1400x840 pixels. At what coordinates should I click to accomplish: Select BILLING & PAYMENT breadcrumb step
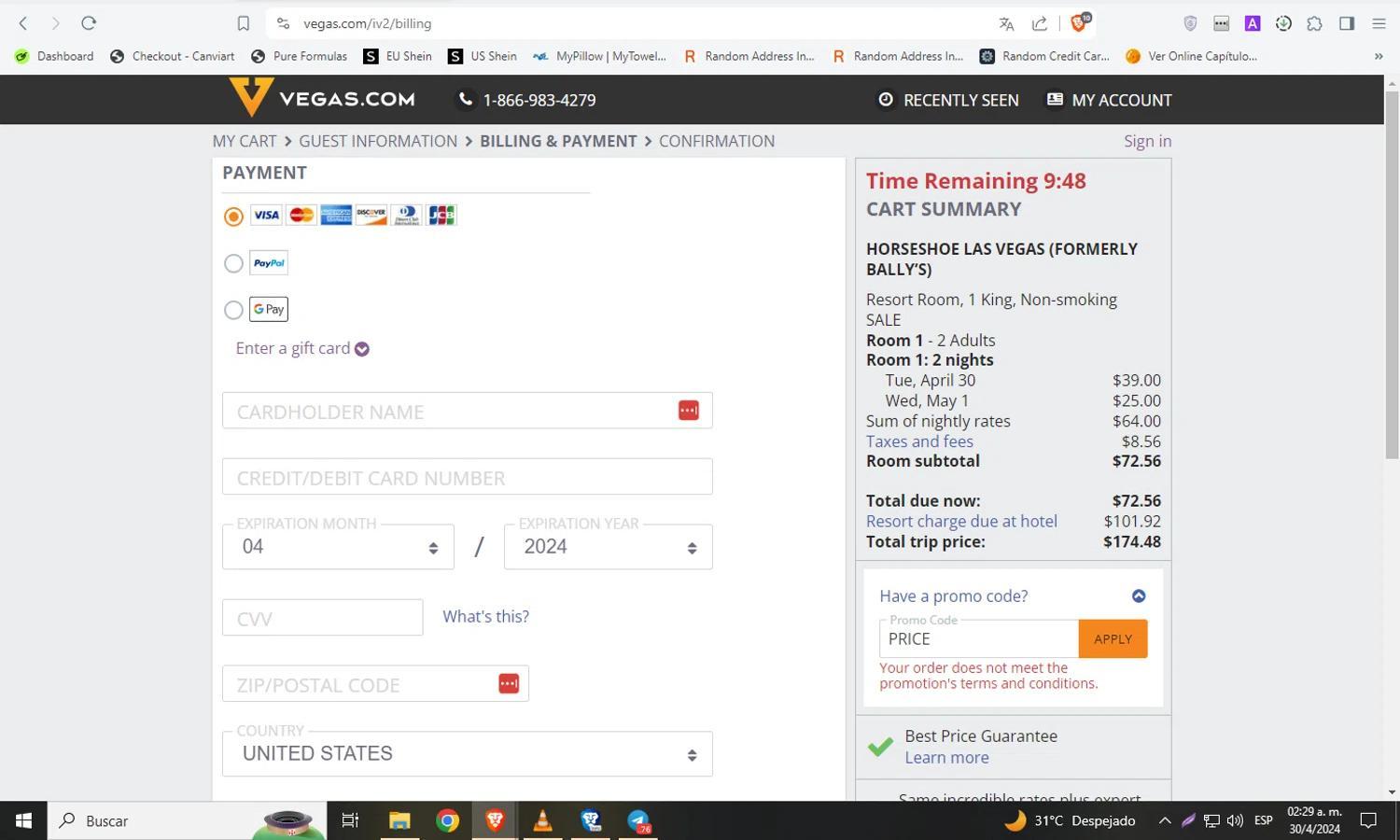tap(558, 141)
